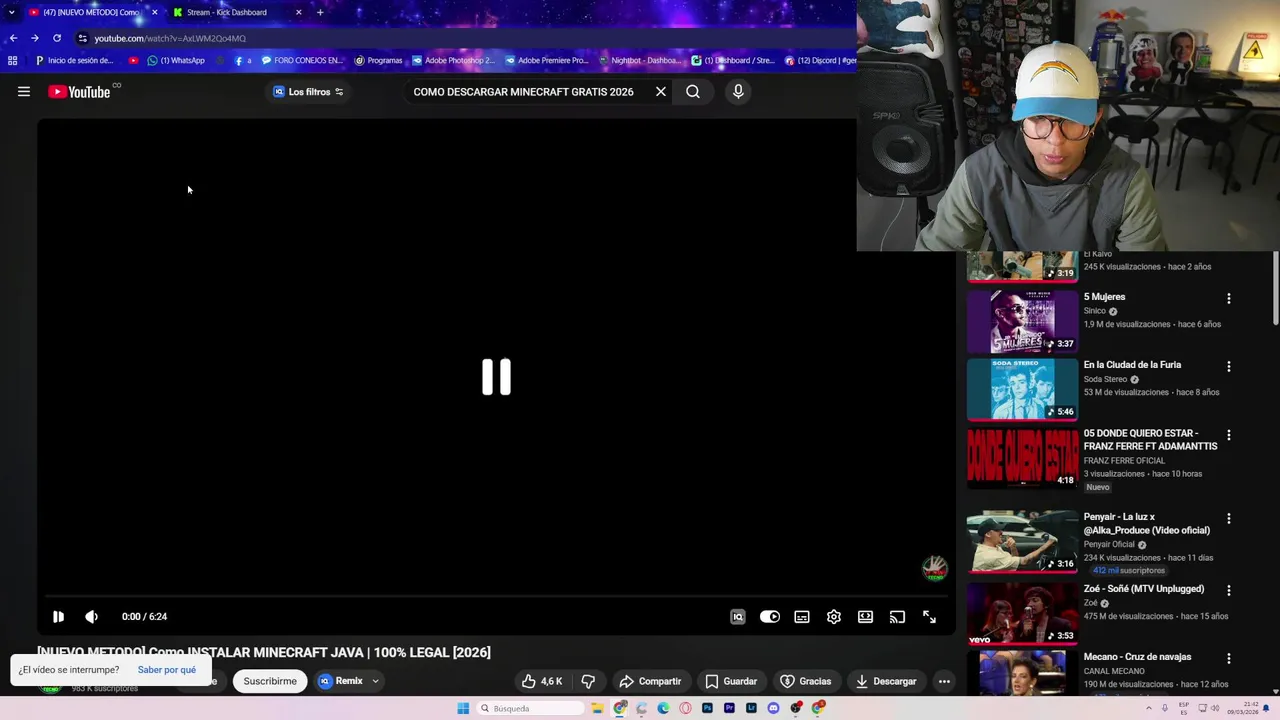The image size is (1280, 720).
Task: Pause video using the player control bar button
Action: point(58,617)
